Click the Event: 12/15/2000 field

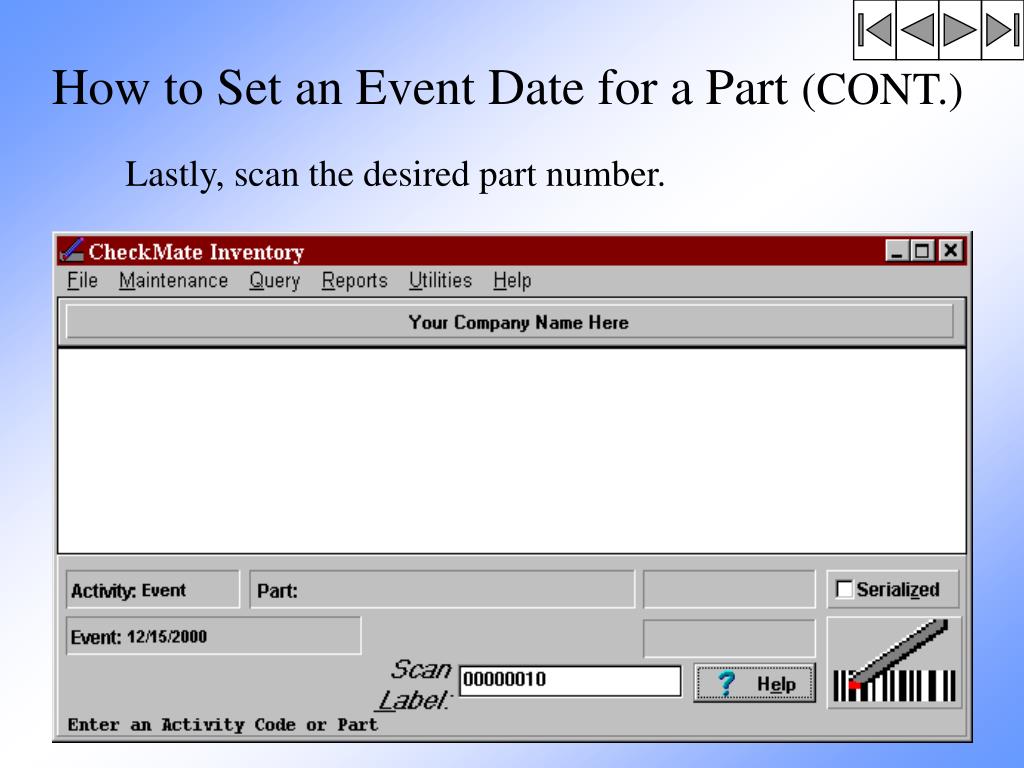214,636
